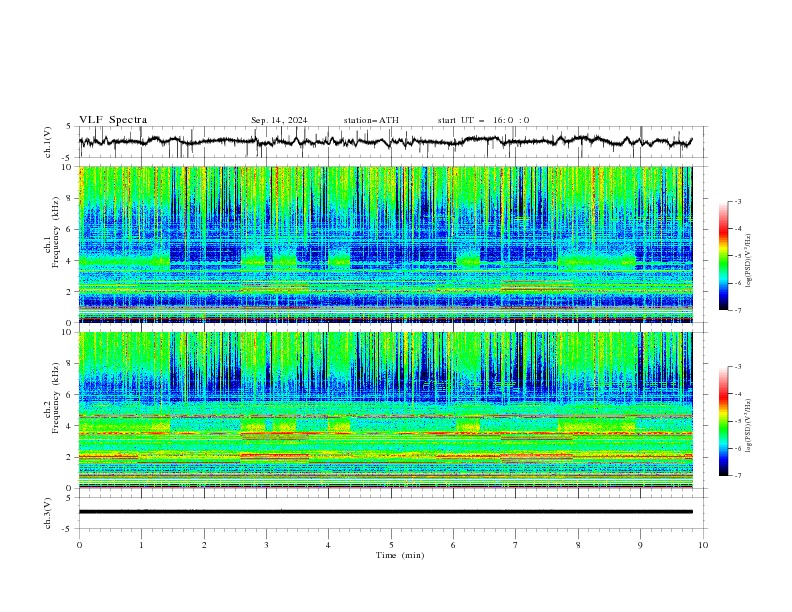Image resolution: width=792 pixels, height=612 pixels.
Task: Click the "Time (min)" axis title
Action: tap(400, 555)
